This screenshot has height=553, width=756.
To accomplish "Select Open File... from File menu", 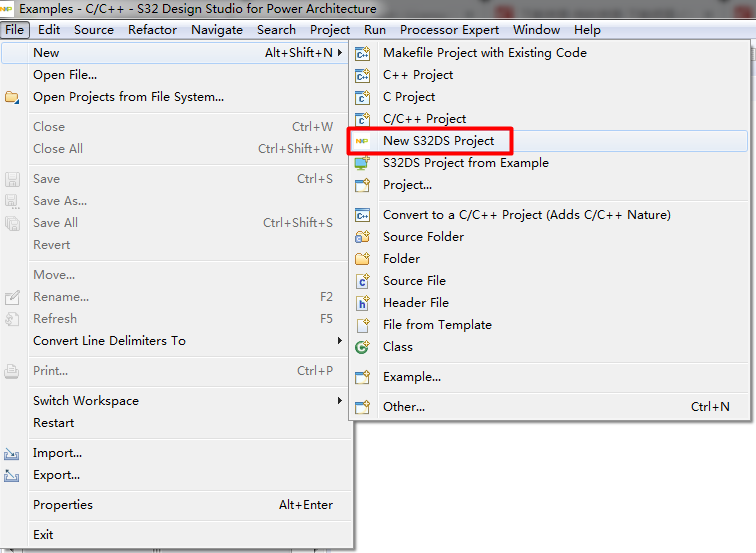I will [x=175, y=75].
